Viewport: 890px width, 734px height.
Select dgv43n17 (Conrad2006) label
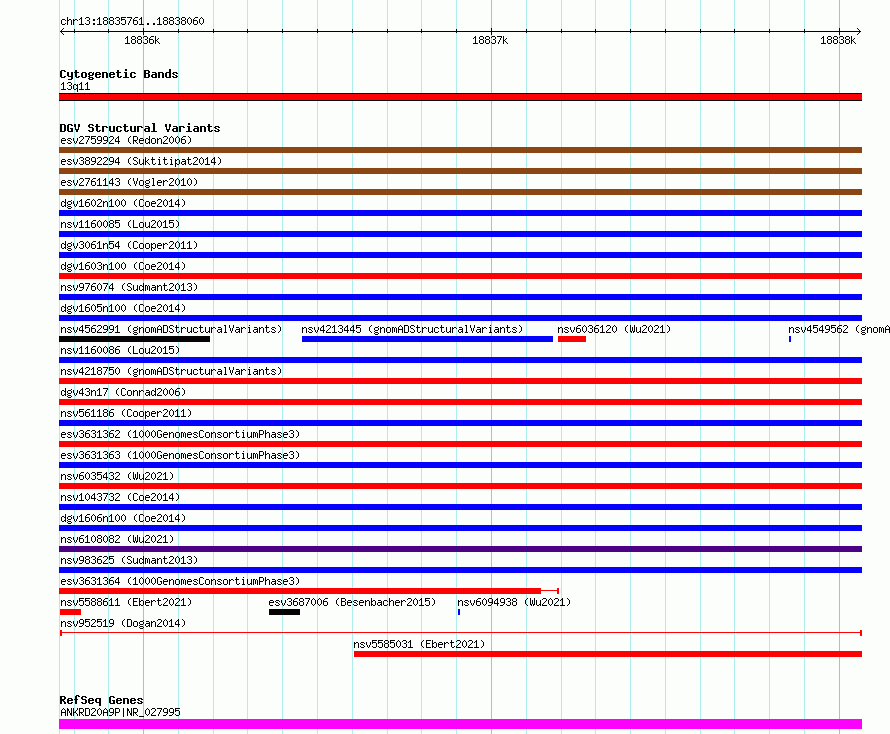click(x=123, y=392)
